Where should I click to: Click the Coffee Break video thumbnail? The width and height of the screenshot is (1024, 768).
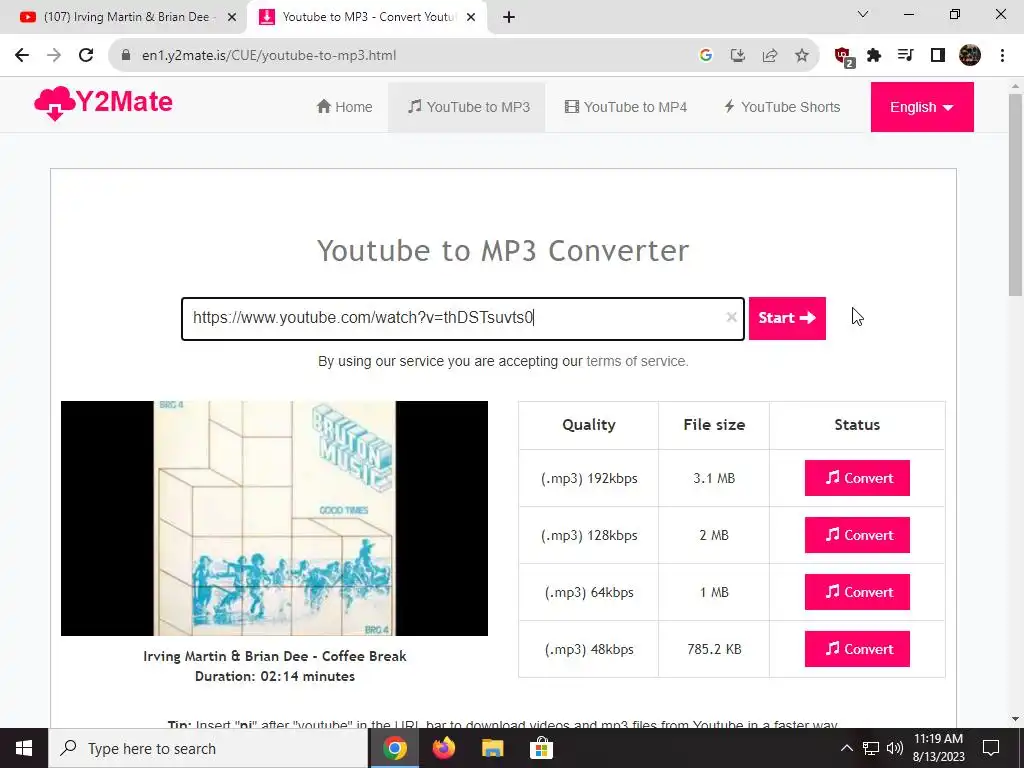(x=274, y=518)
